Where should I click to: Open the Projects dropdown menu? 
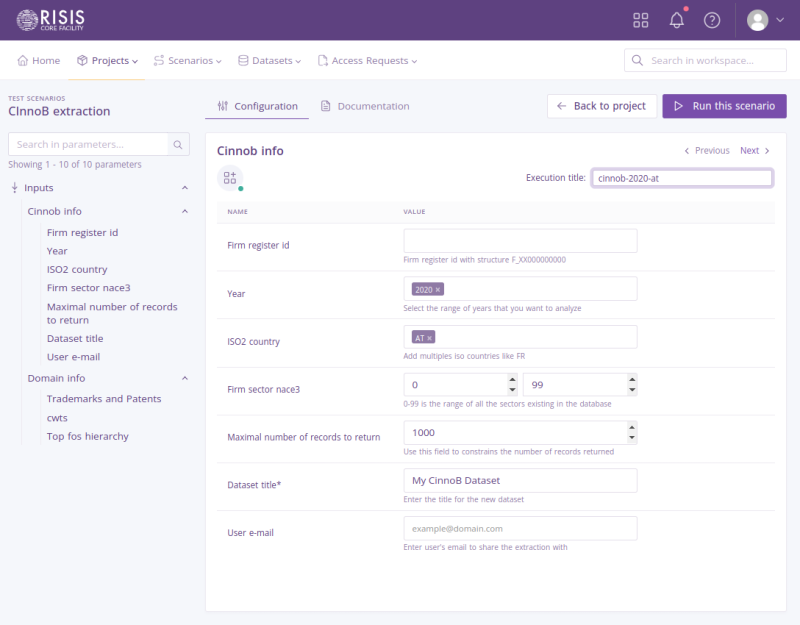tap(107, 61)
